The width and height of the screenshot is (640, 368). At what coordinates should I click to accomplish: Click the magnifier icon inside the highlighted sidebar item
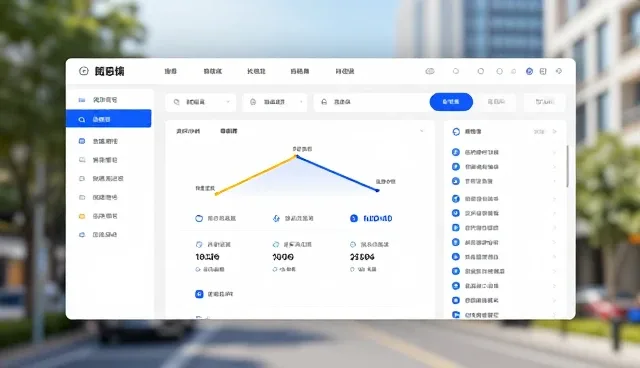pos(82,120)
